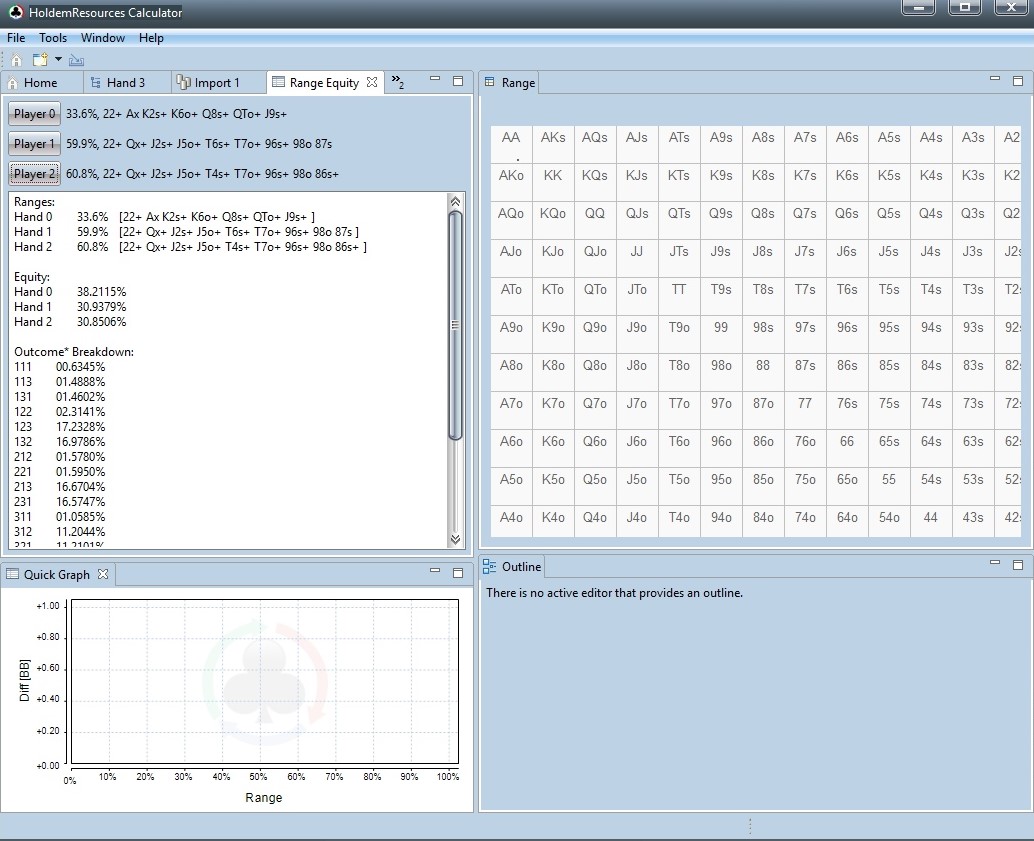
Task: Select the QJs hand cell
Action: pos(636,220)
